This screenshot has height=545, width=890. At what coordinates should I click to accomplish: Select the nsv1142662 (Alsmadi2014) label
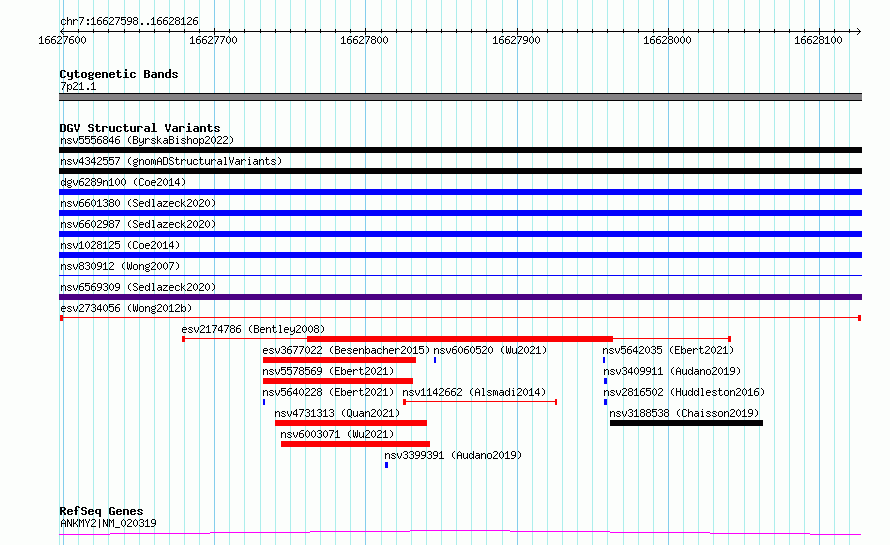[x=474, y=392]
